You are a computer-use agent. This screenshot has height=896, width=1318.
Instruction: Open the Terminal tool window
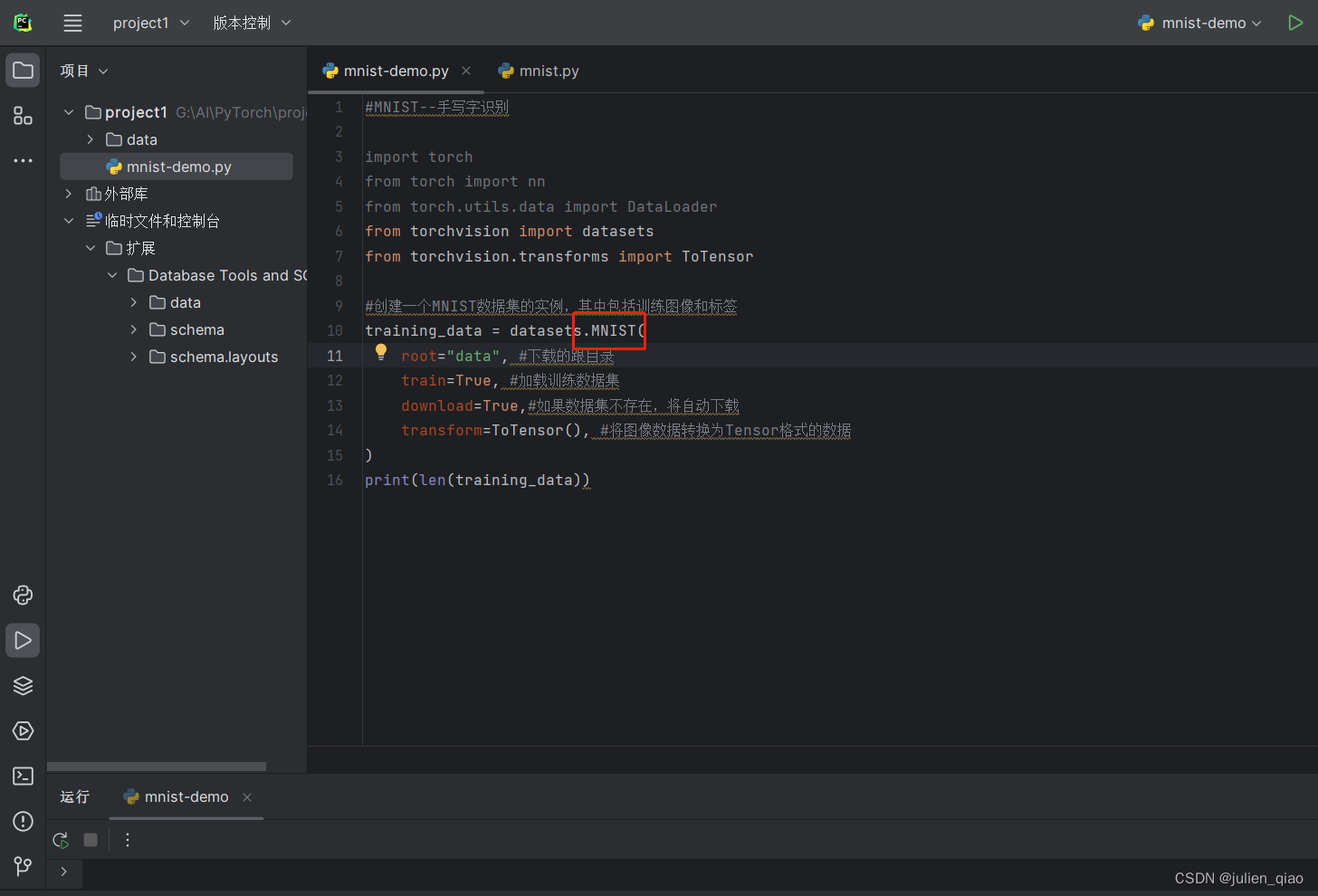[23, 776]
